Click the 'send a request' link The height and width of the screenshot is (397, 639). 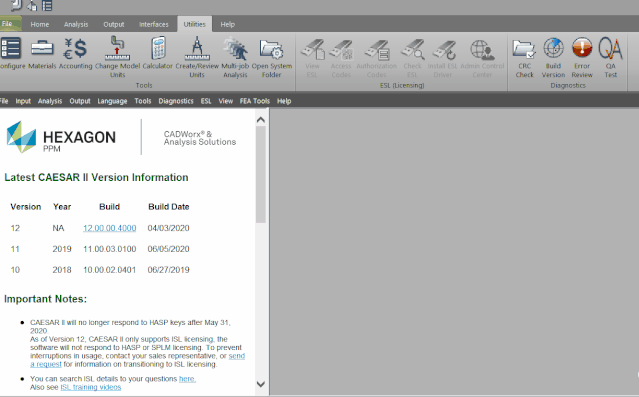(x=236, y=356)
